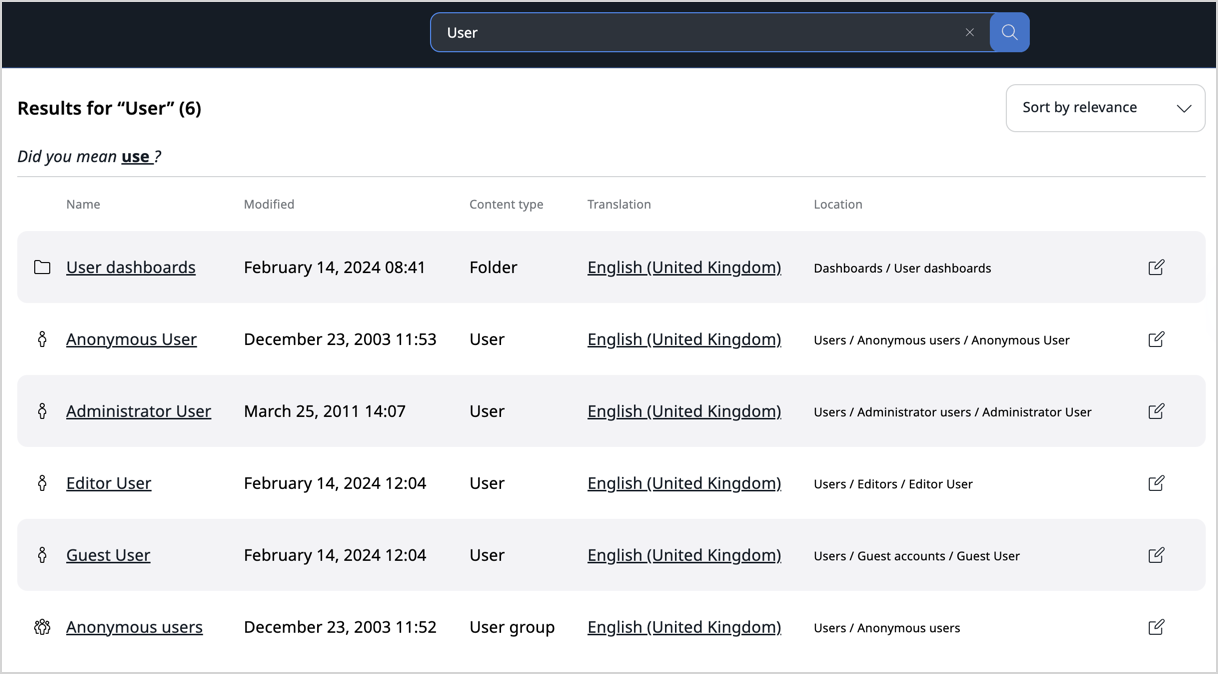Open Guest User from results

point(108,555)
